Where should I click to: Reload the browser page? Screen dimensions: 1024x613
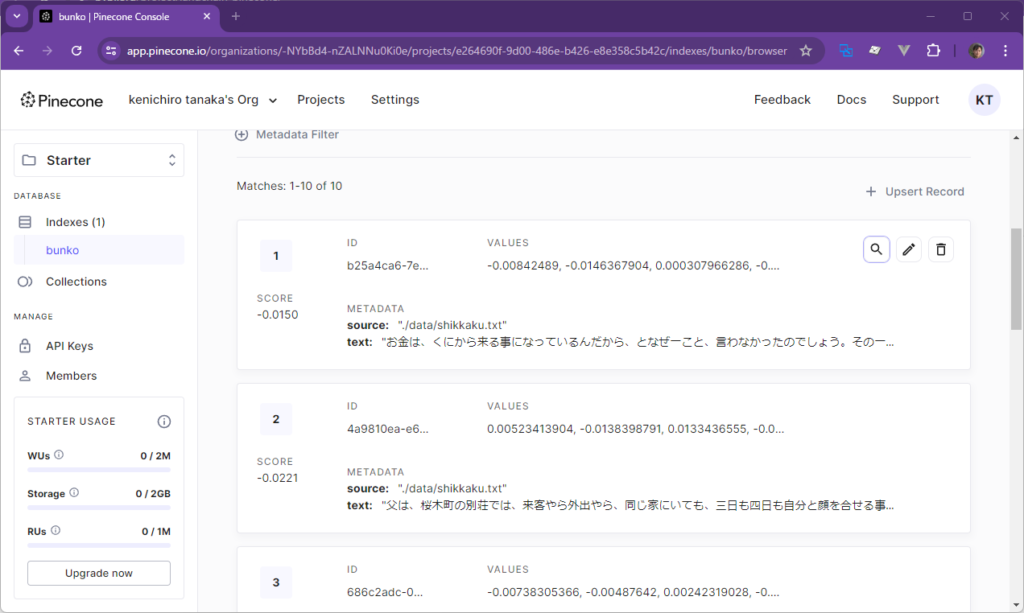point(76,51)
